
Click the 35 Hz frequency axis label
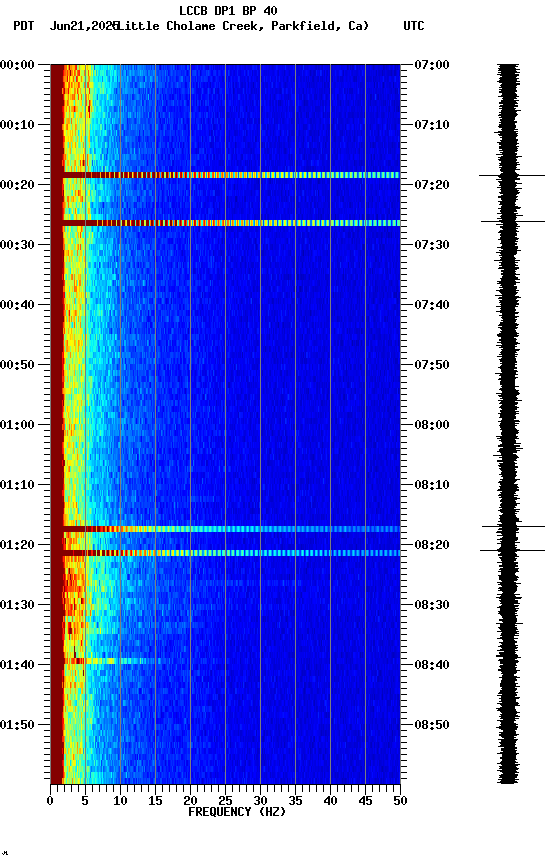tap(295, 801)
